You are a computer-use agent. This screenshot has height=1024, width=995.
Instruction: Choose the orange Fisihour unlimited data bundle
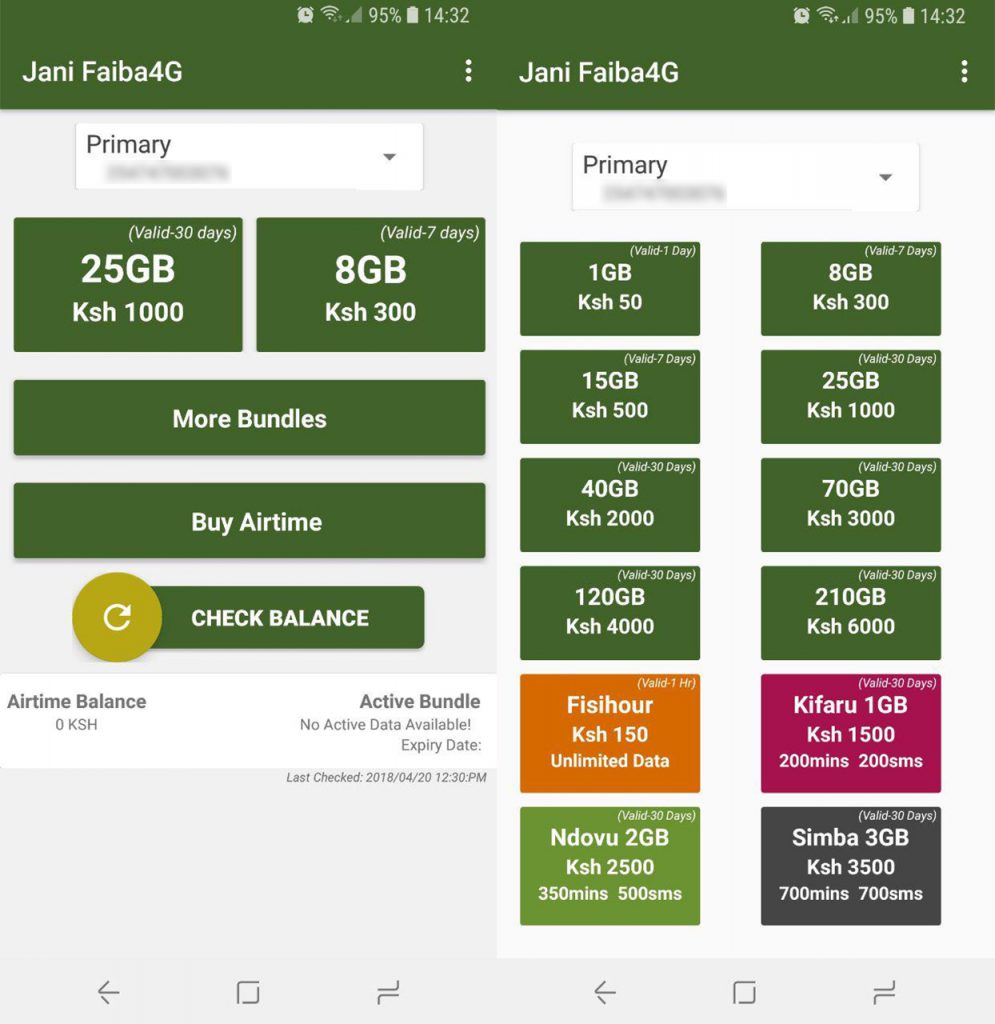(x=610, y=733)
